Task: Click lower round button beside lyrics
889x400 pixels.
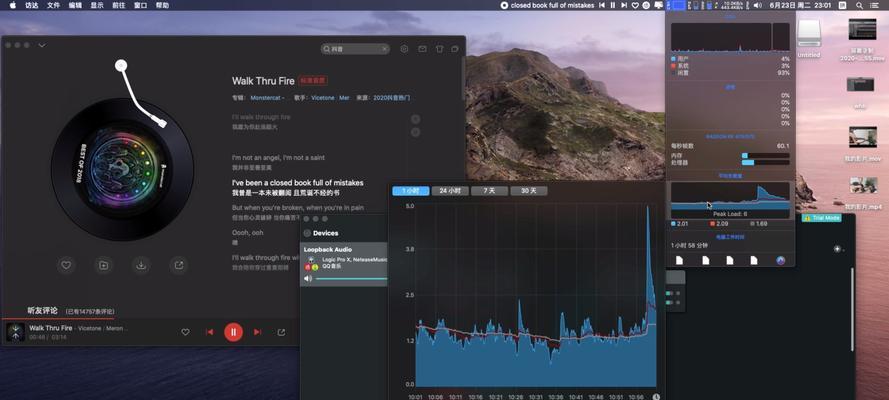Action: click(x=416, y=132)
